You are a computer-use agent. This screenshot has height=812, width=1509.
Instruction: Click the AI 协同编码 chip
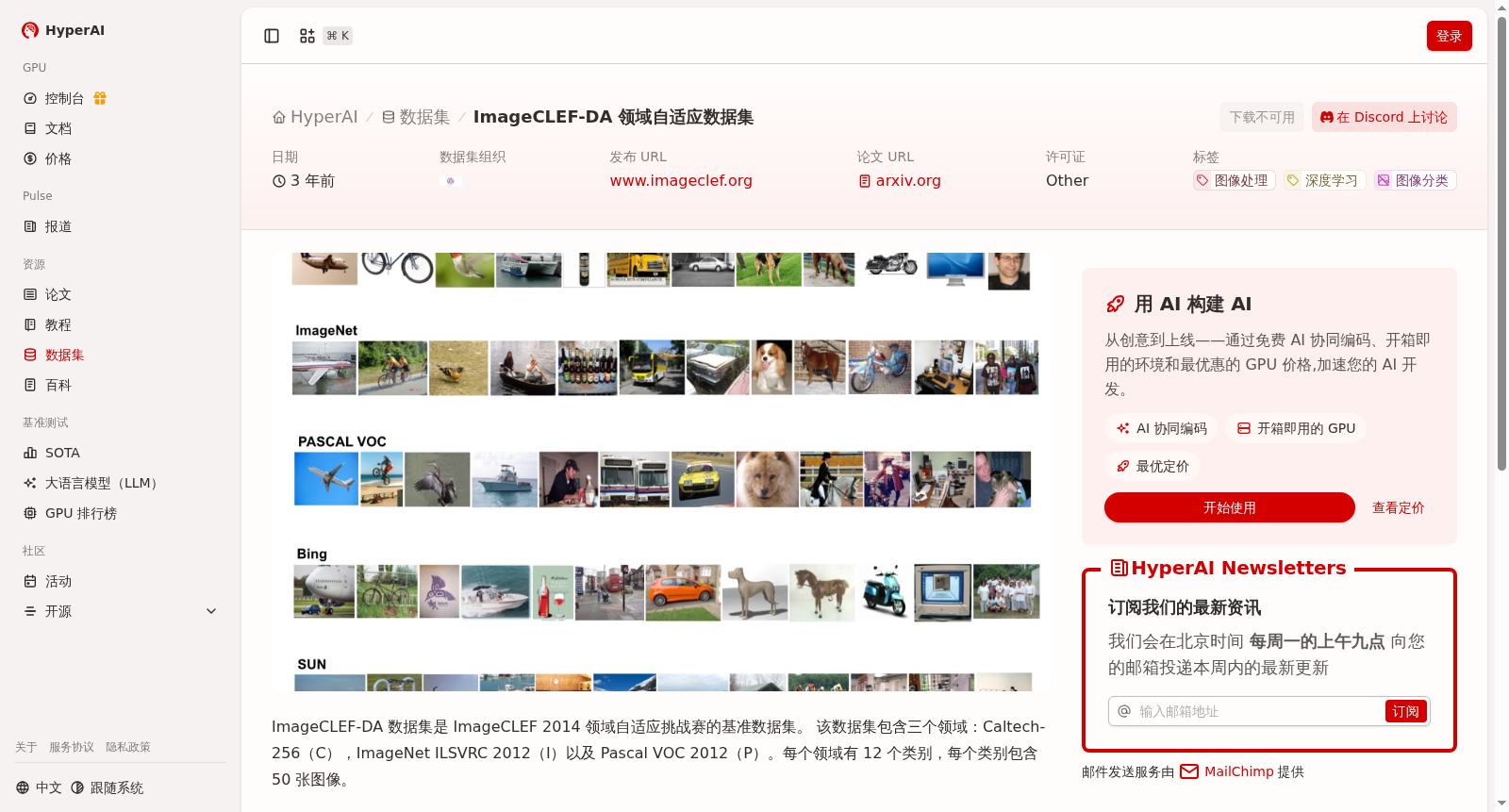pos(1161,428)
